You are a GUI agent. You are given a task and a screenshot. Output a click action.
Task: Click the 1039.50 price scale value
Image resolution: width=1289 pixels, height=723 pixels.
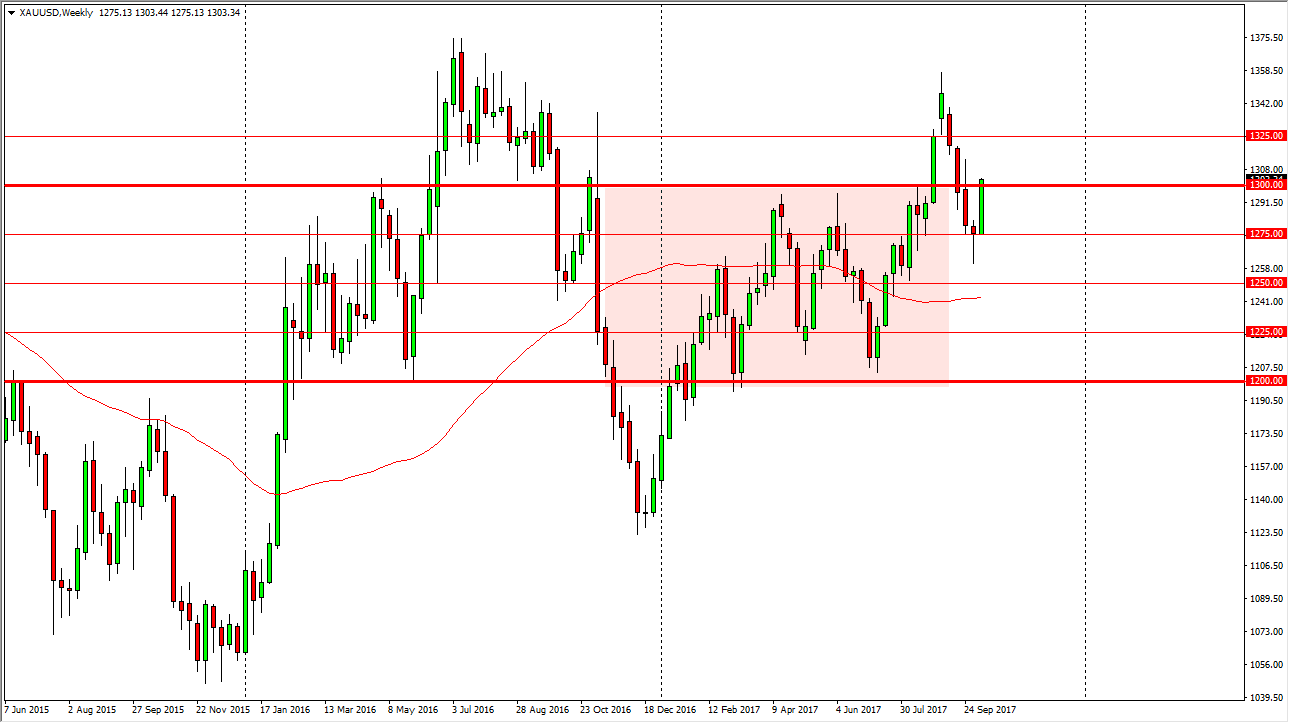1266,698
